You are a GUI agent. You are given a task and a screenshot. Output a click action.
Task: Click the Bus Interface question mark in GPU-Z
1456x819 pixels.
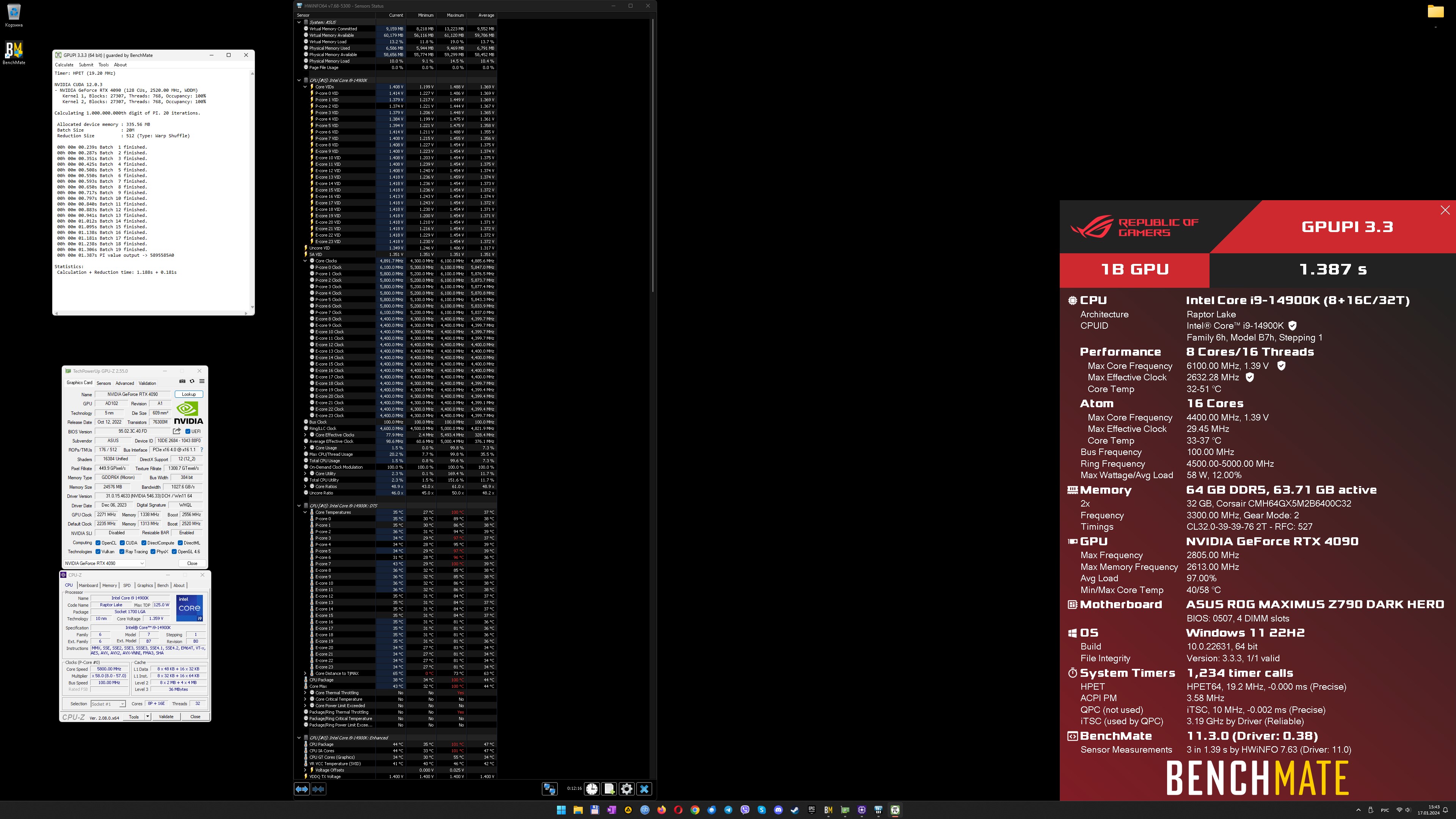point(202,450)
